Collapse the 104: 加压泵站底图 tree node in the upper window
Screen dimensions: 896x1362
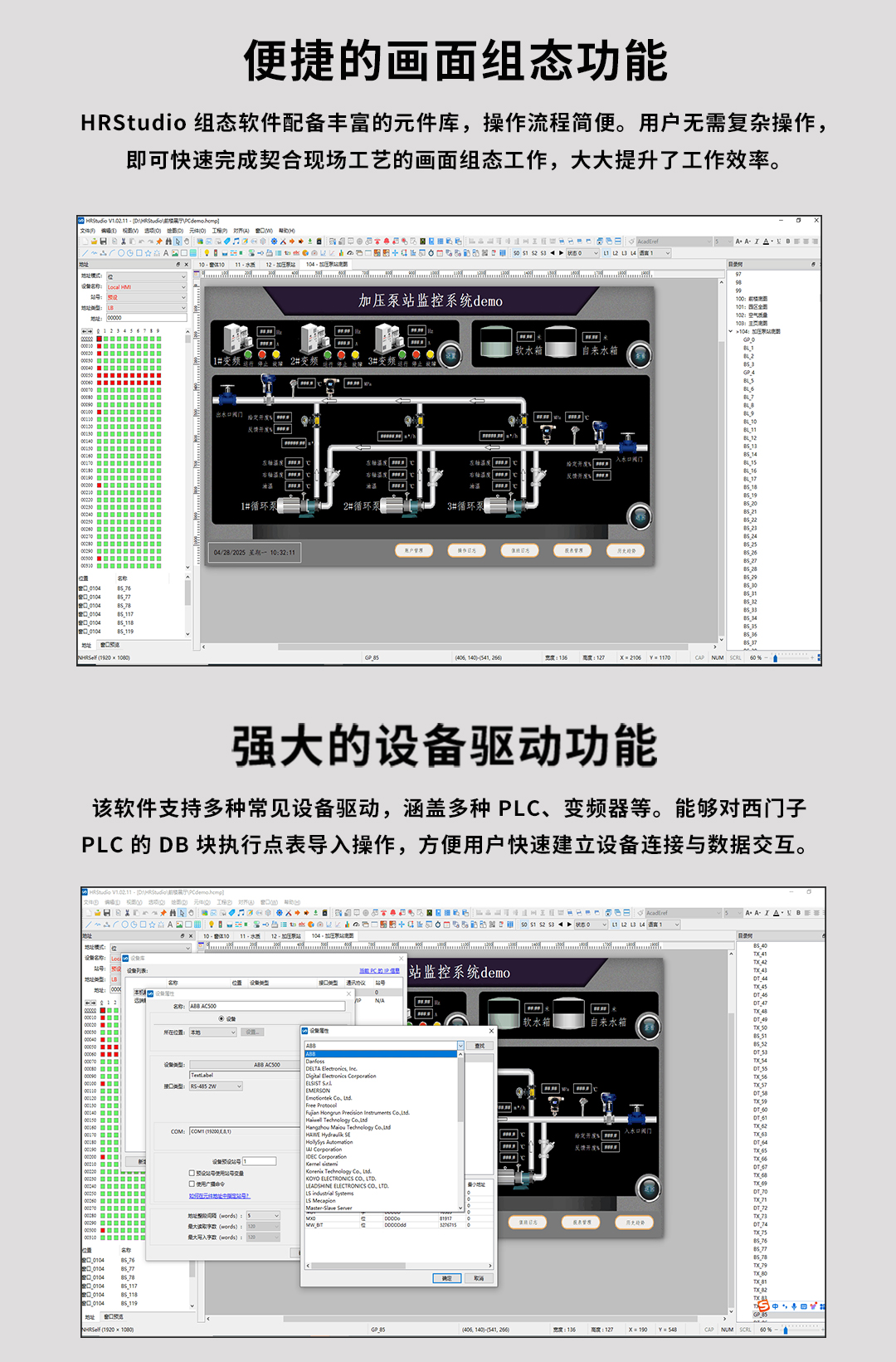tap(731, 331)
